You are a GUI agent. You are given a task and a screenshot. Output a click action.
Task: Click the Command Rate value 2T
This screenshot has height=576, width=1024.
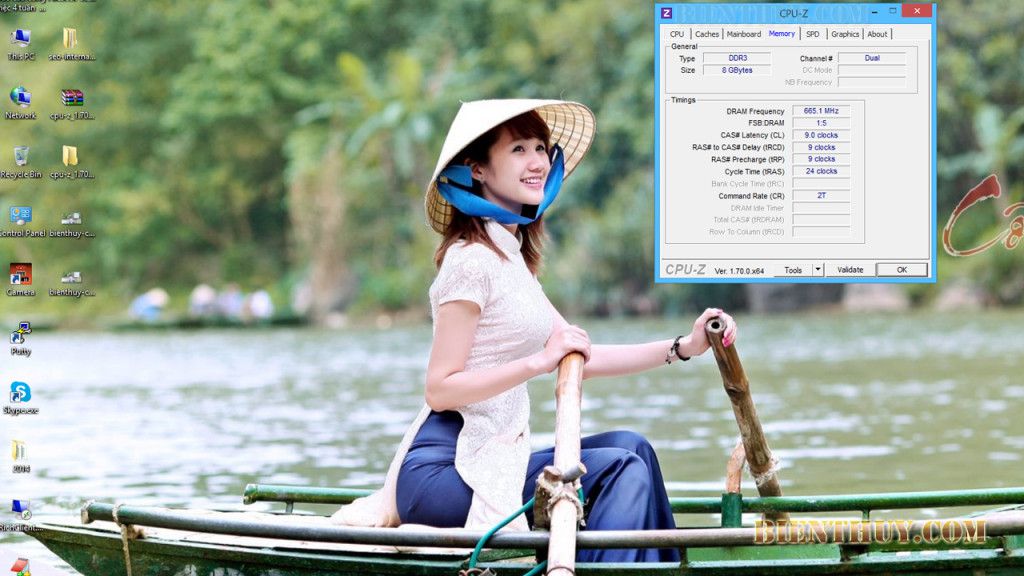coord(821,195)
